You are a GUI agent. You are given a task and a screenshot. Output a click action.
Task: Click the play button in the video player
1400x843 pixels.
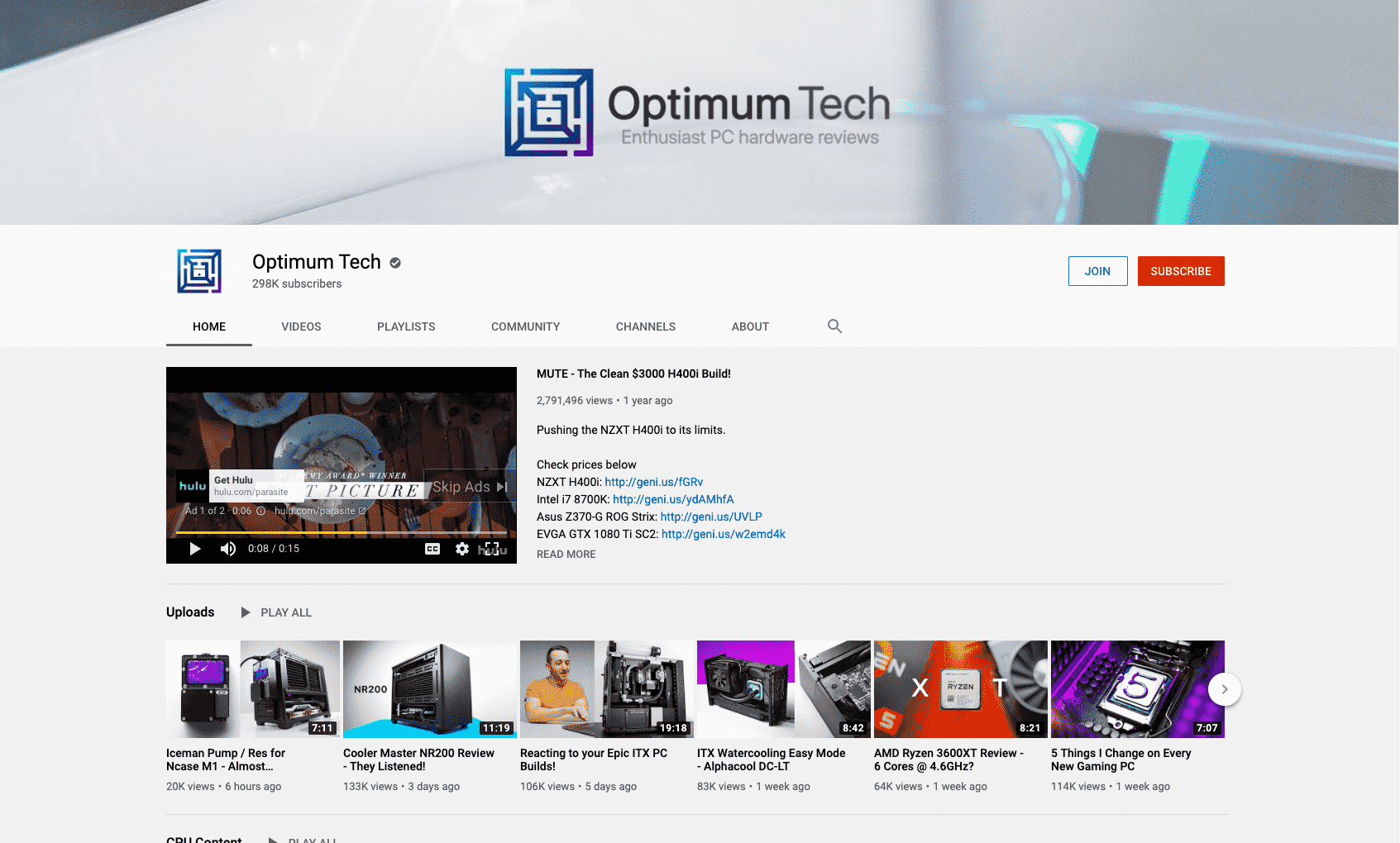[195, 549]
